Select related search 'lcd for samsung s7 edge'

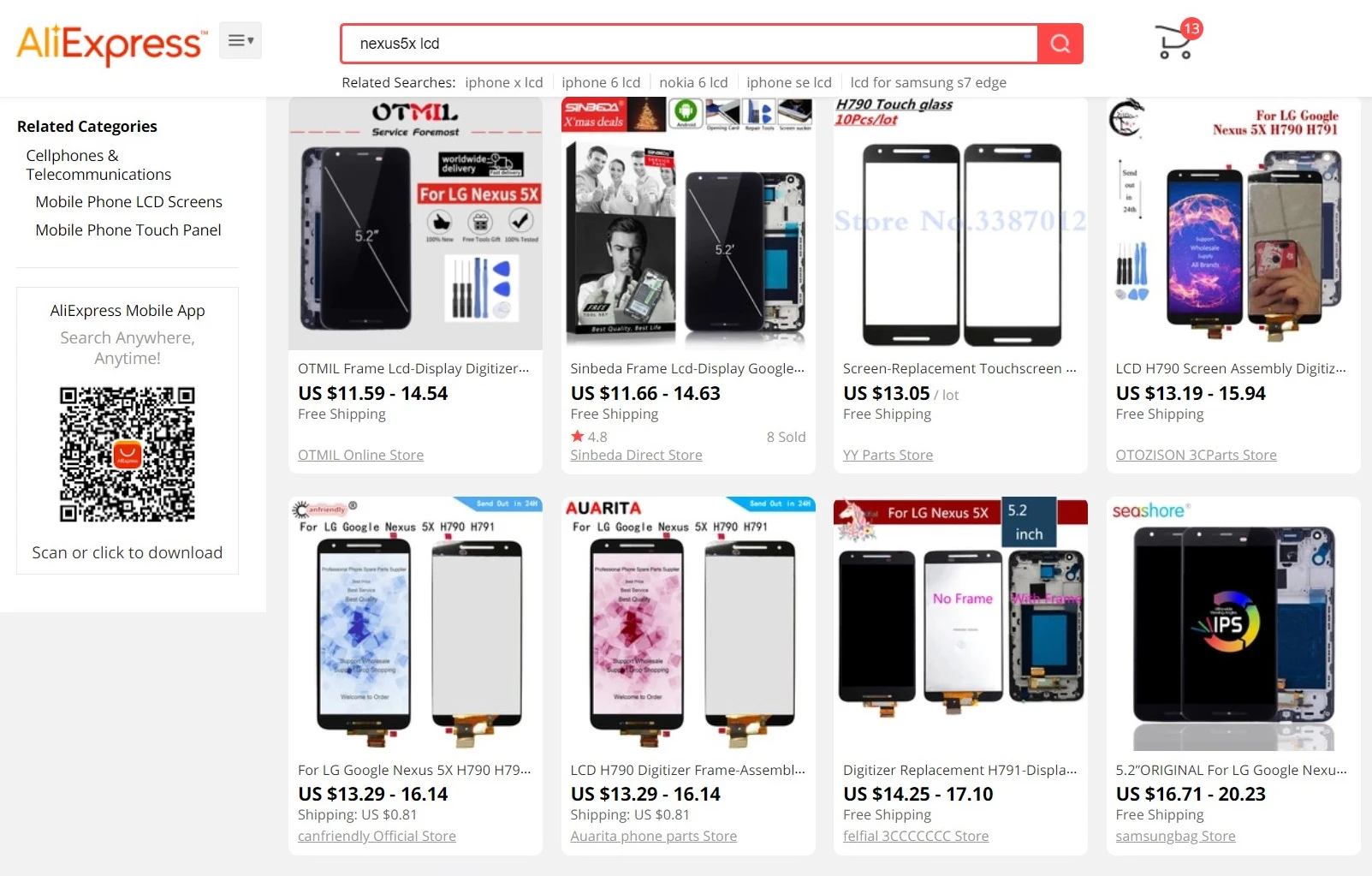pyautogui.click(x=928, y=82)
